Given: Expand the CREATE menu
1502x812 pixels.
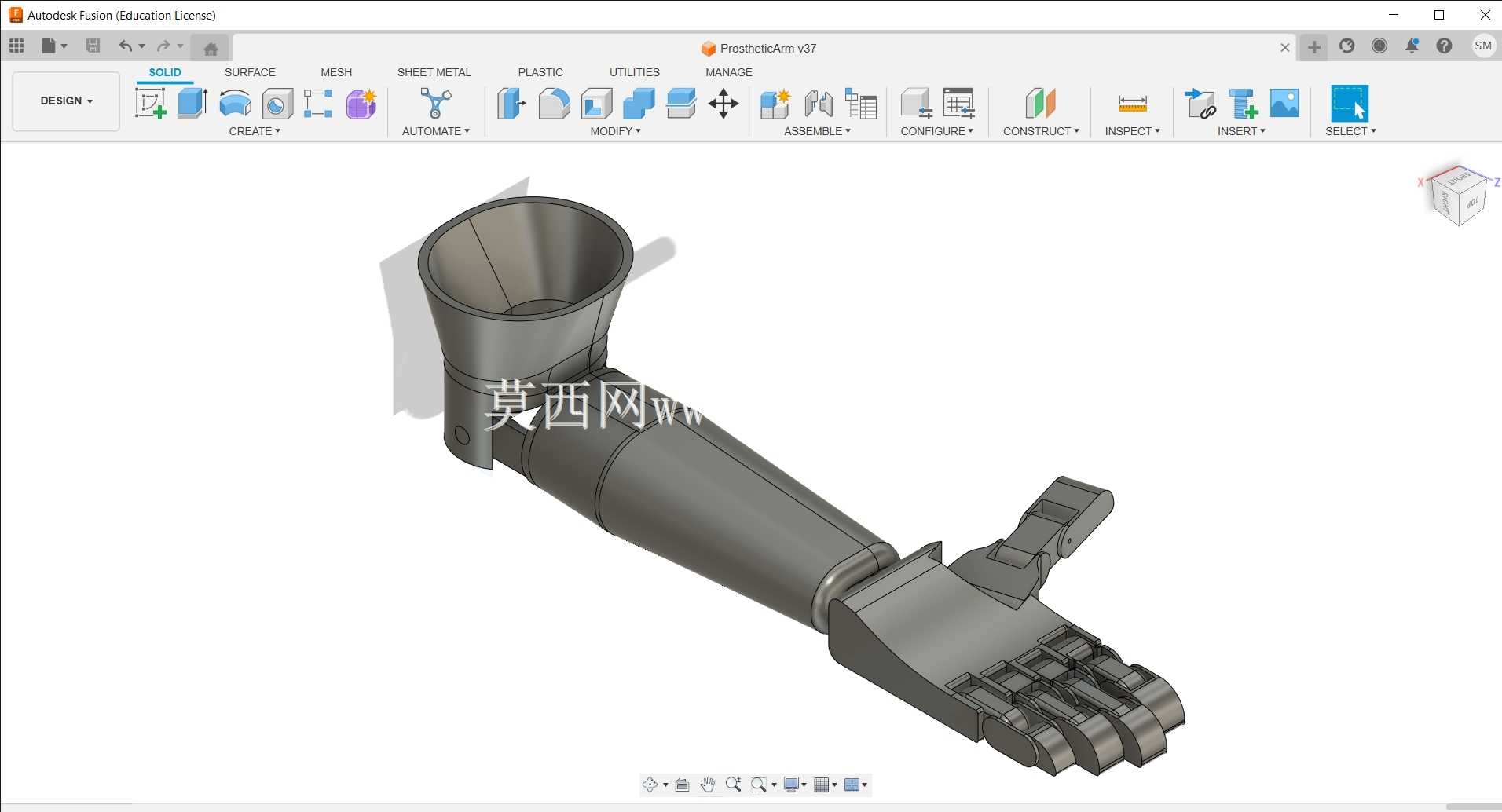Looking at the screenshot, I should (x=255, y=131).
